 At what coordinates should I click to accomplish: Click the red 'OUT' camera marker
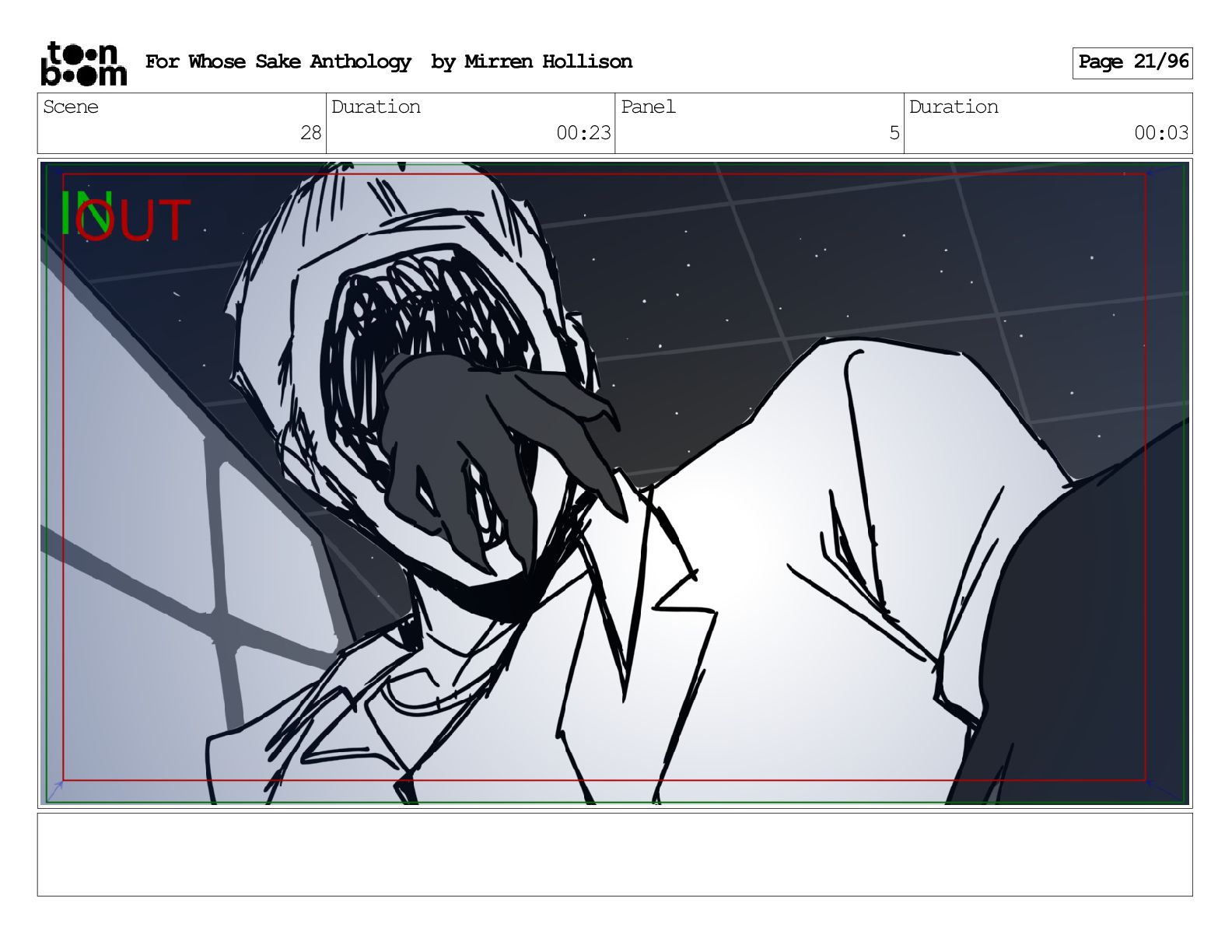coord(134,220)
